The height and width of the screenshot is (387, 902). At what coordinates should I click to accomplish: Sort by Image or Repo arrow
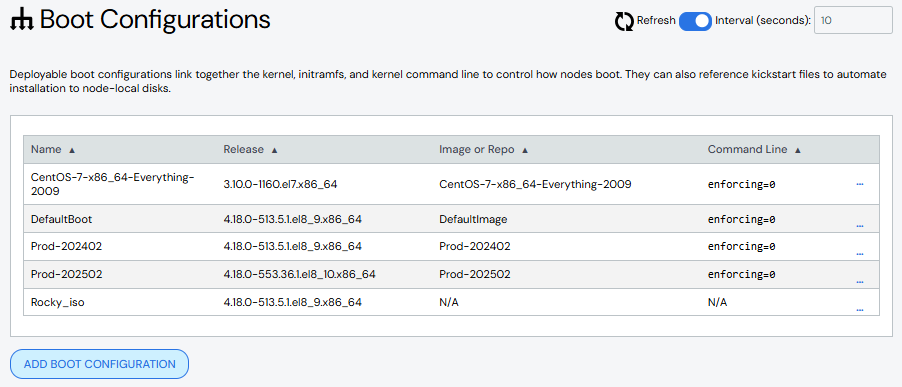(x=525, y=150)
